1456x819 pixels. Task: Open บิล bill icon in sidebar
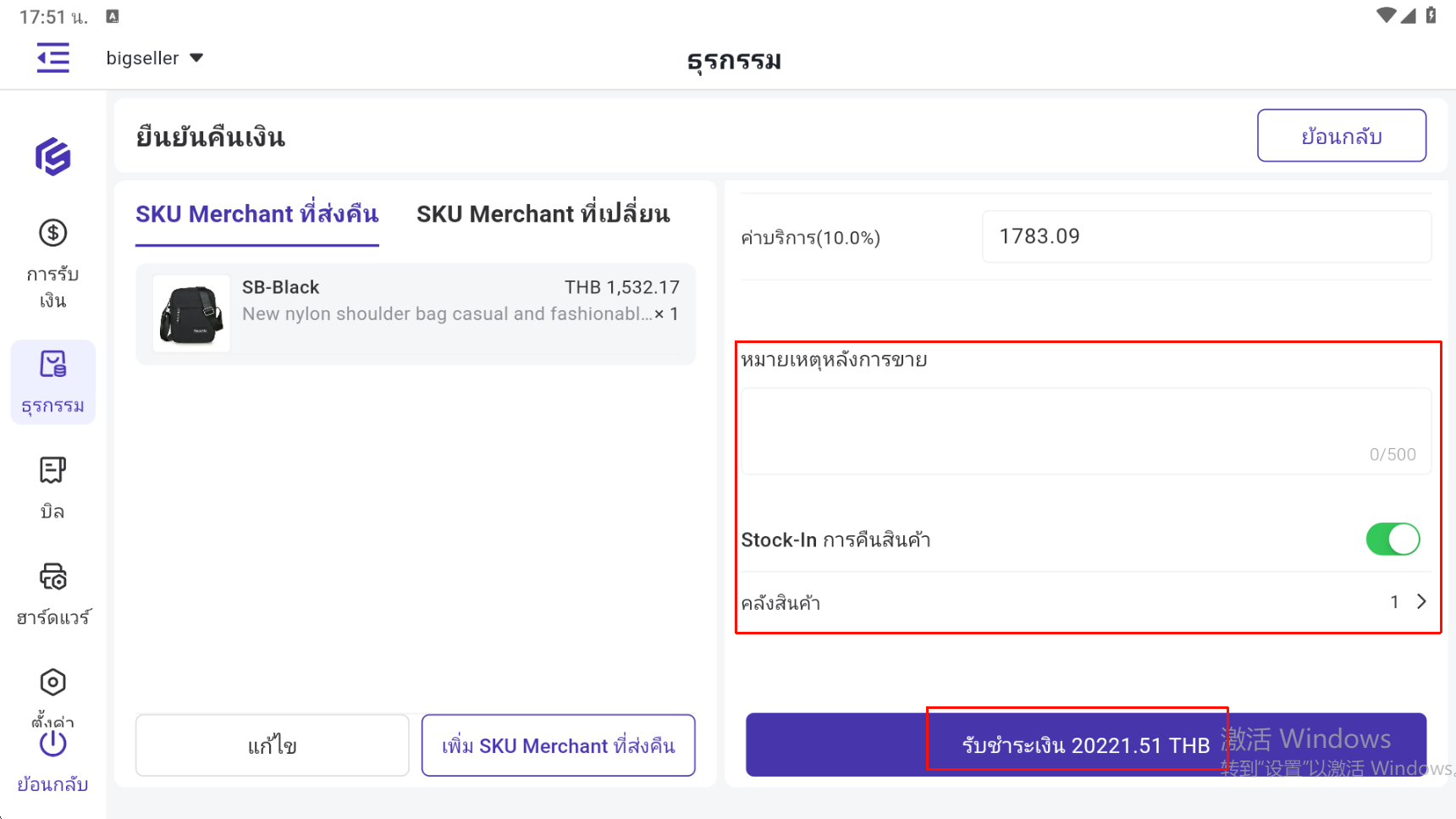(x=52, y=470)
